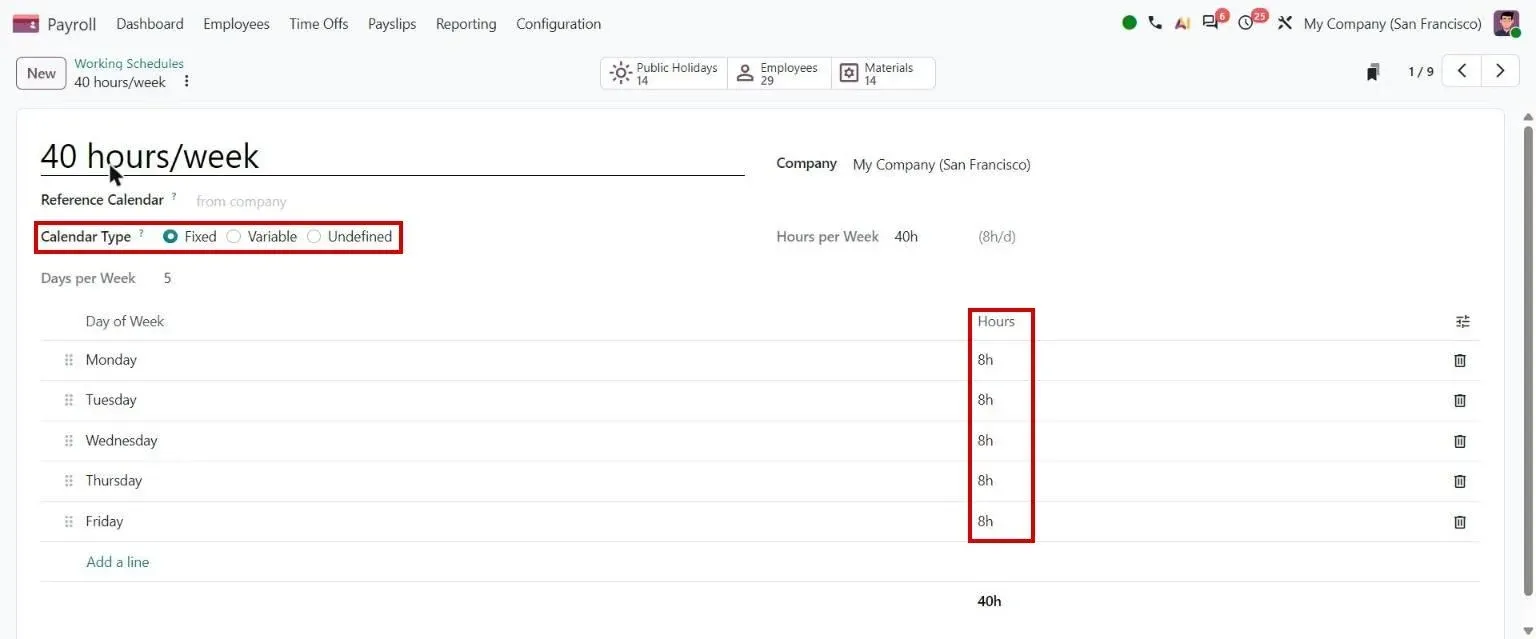Screen dimensions: 1536x639
Task: Grab the Tuesday row drag handle
Action: click(x=69, y=400)
